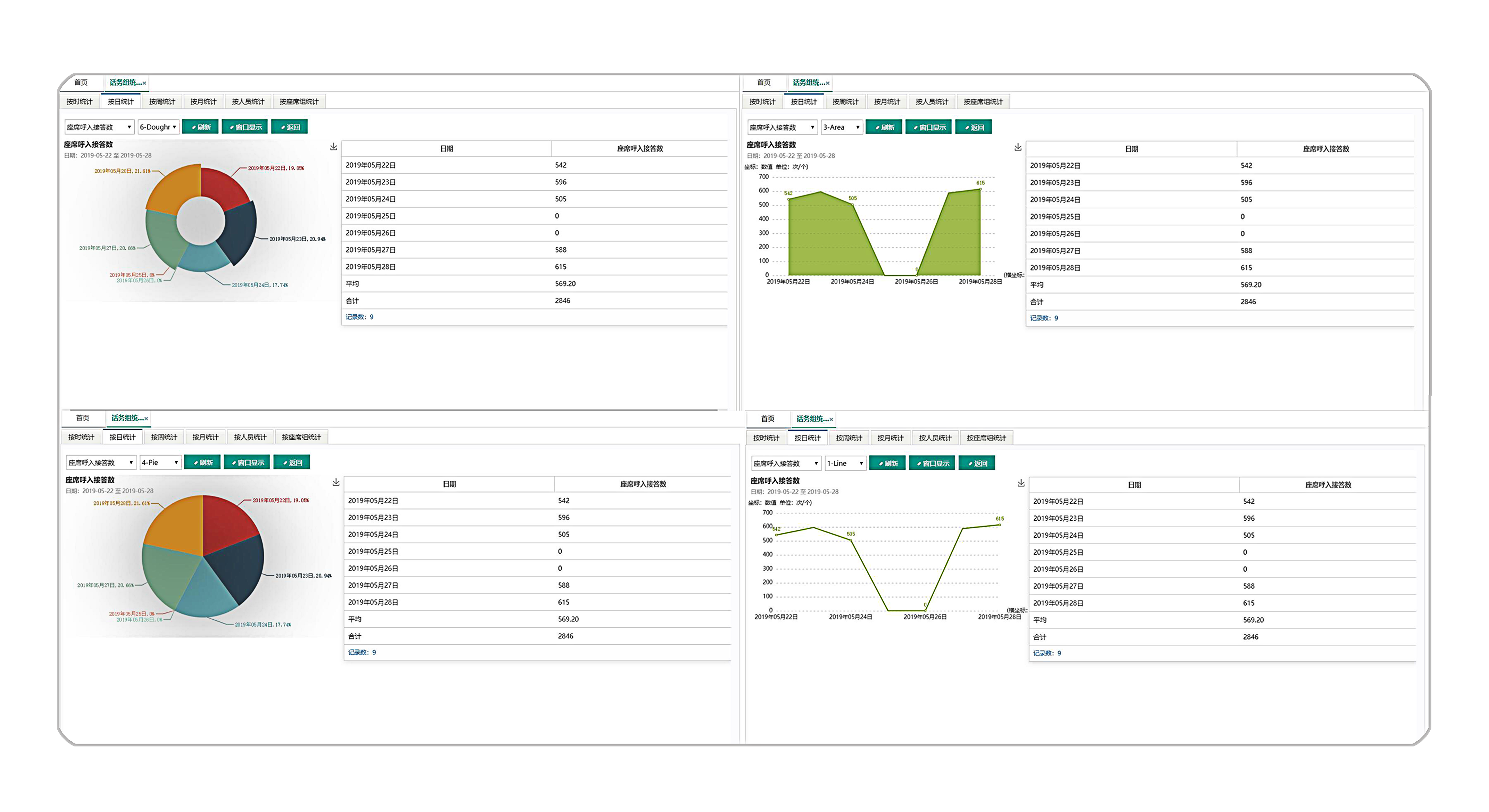Click 返回 button in the Line panel
This screenshot has width=1489, height=812.
977,463
